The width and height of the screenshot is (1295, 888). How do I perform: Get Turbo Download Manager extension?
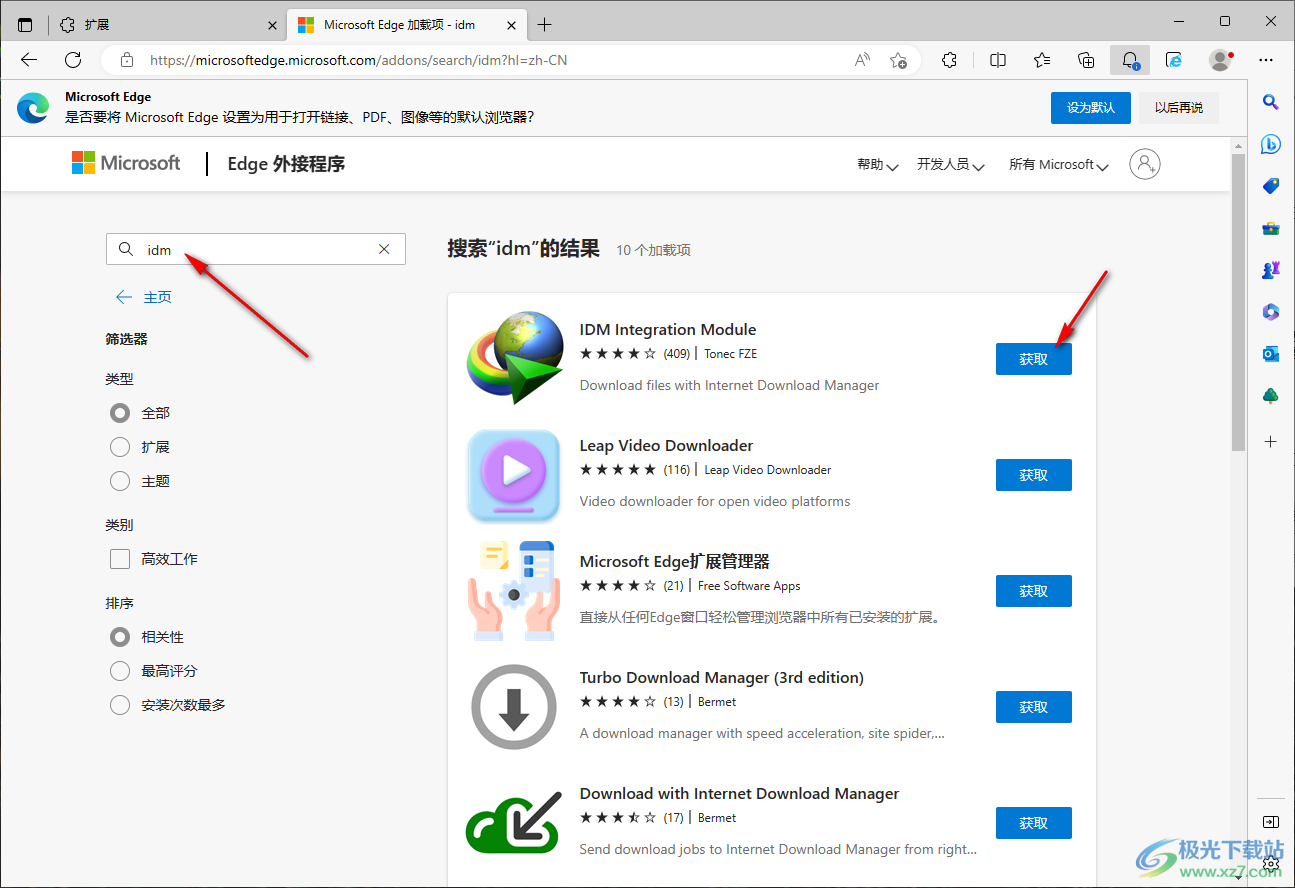point(1034,707)
